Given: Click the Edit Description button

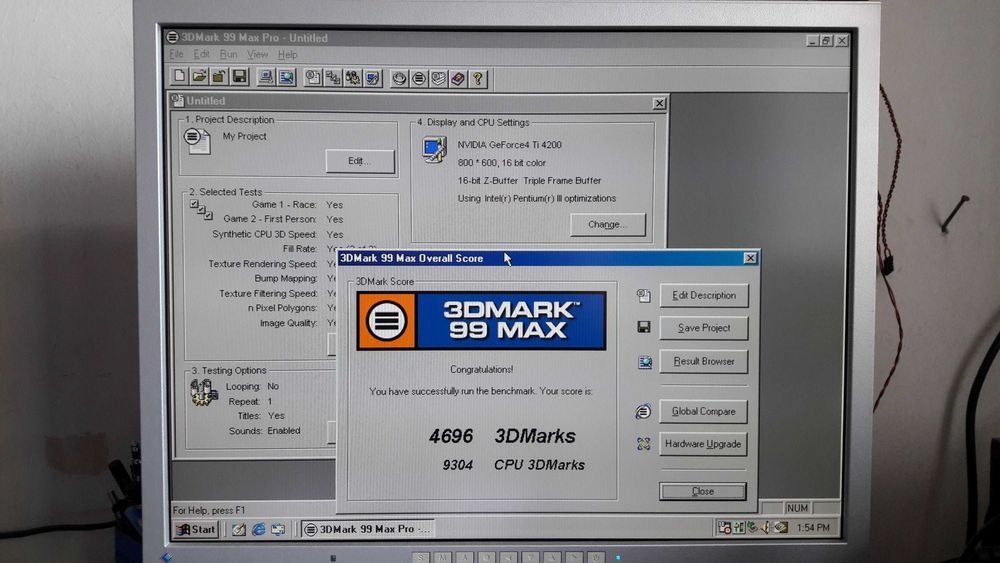Looking at the screenshot, I should tap(703, 295).
